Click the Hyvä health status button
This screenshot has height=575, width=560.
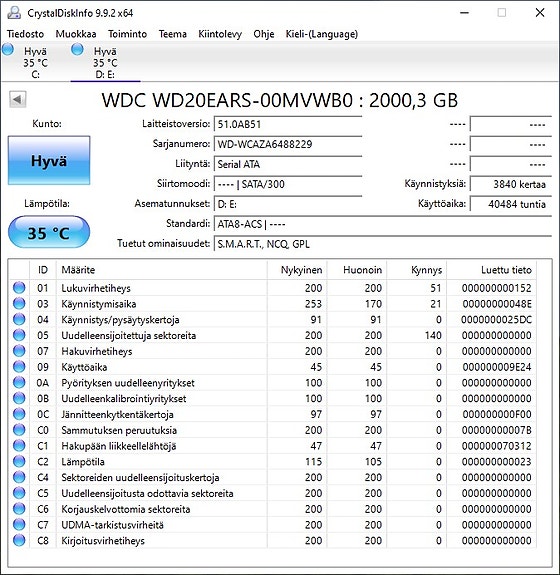click(49, 160)
